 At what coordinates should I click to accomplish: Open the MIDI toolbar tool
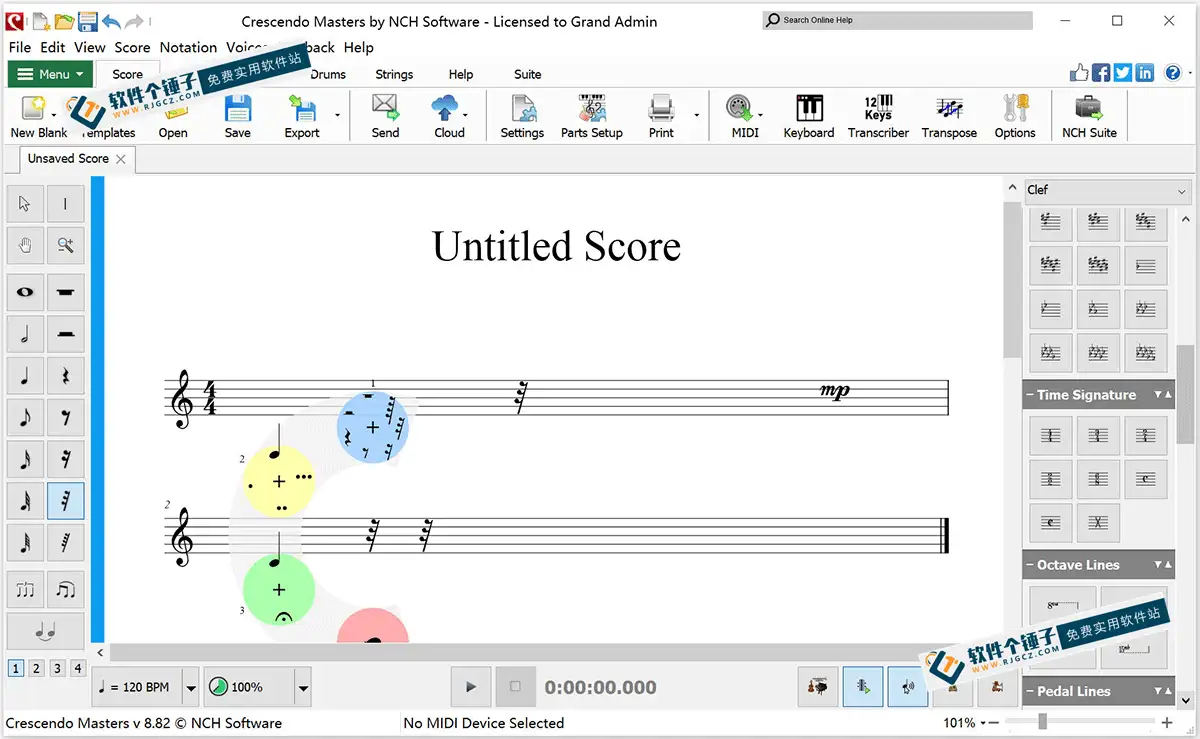(741, 115)
